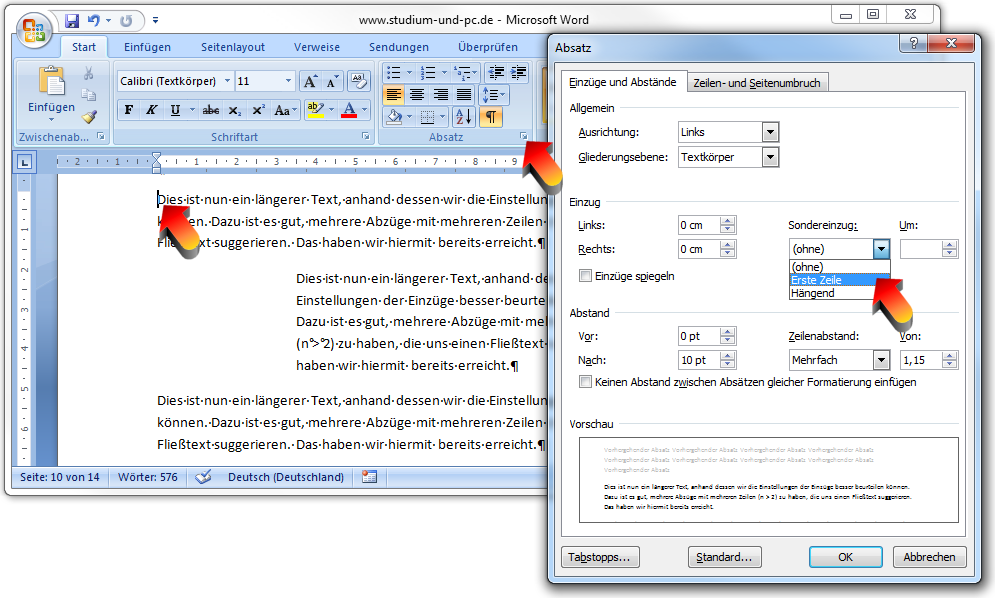Increase font size with large A
The image size is (995, 598).
point(310,81)
